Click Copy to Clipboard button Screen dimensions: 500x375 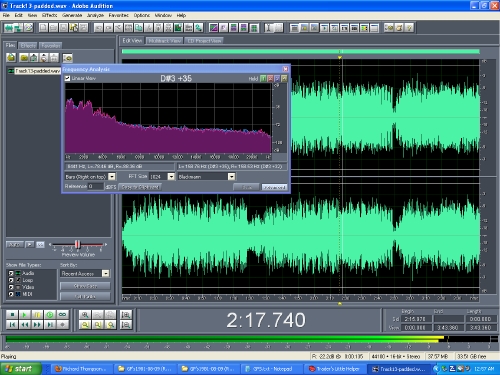pos(140,187)
